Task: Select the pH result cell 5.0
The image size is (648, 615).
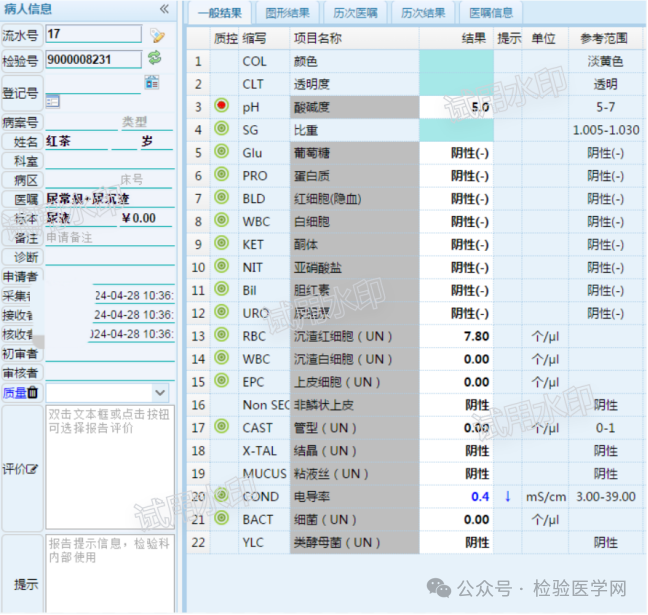Action: click(457, 107)
